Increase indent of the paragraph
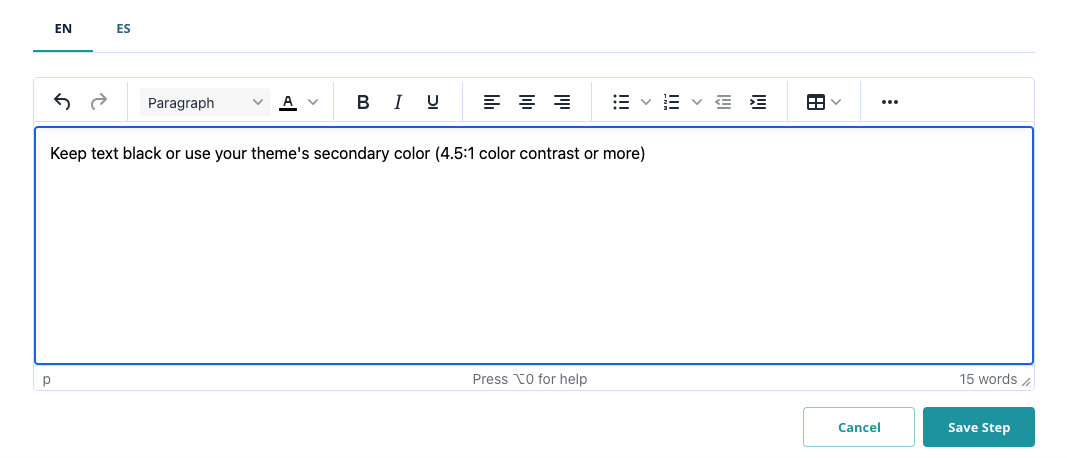This screenshot has height=458, width=1067. point(759,102)
